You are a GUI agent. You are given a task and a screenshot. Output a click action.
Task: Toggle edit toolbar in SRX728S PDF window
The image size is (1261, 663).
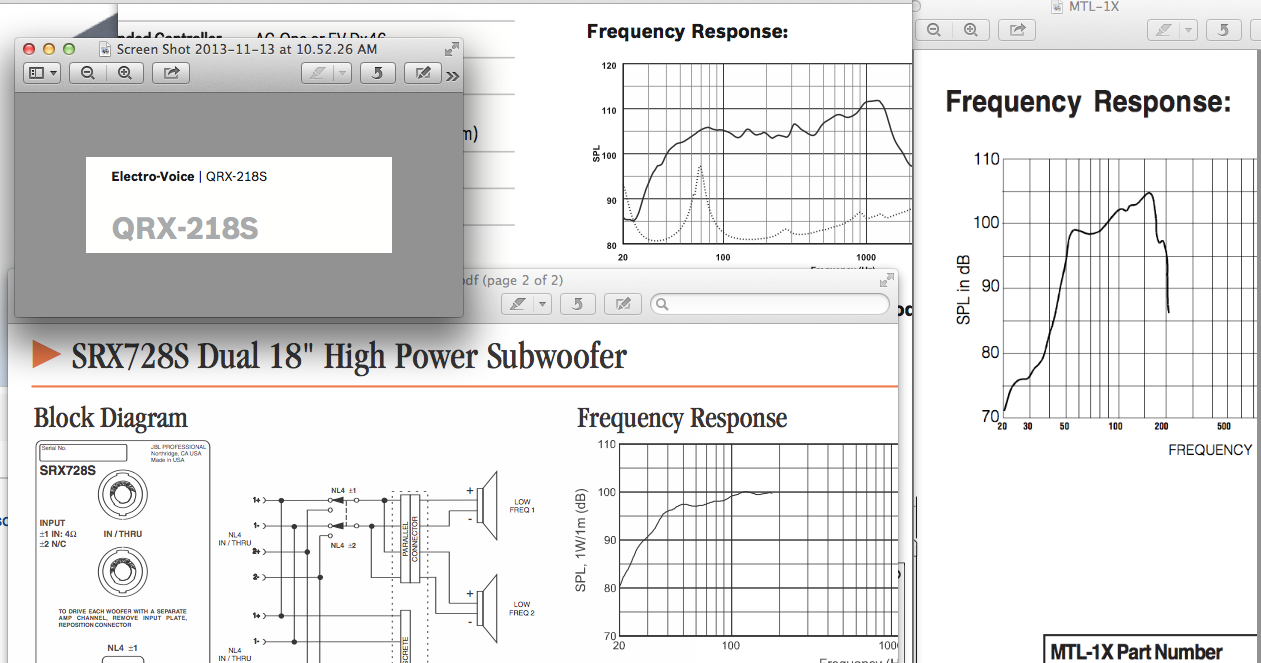tap(623, 304)
